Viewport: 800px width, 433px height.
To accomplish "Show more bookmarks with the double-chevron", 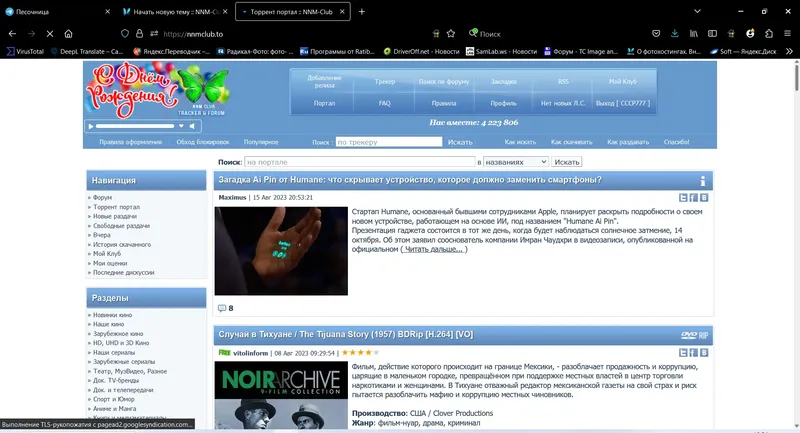I will coord(789,52).
